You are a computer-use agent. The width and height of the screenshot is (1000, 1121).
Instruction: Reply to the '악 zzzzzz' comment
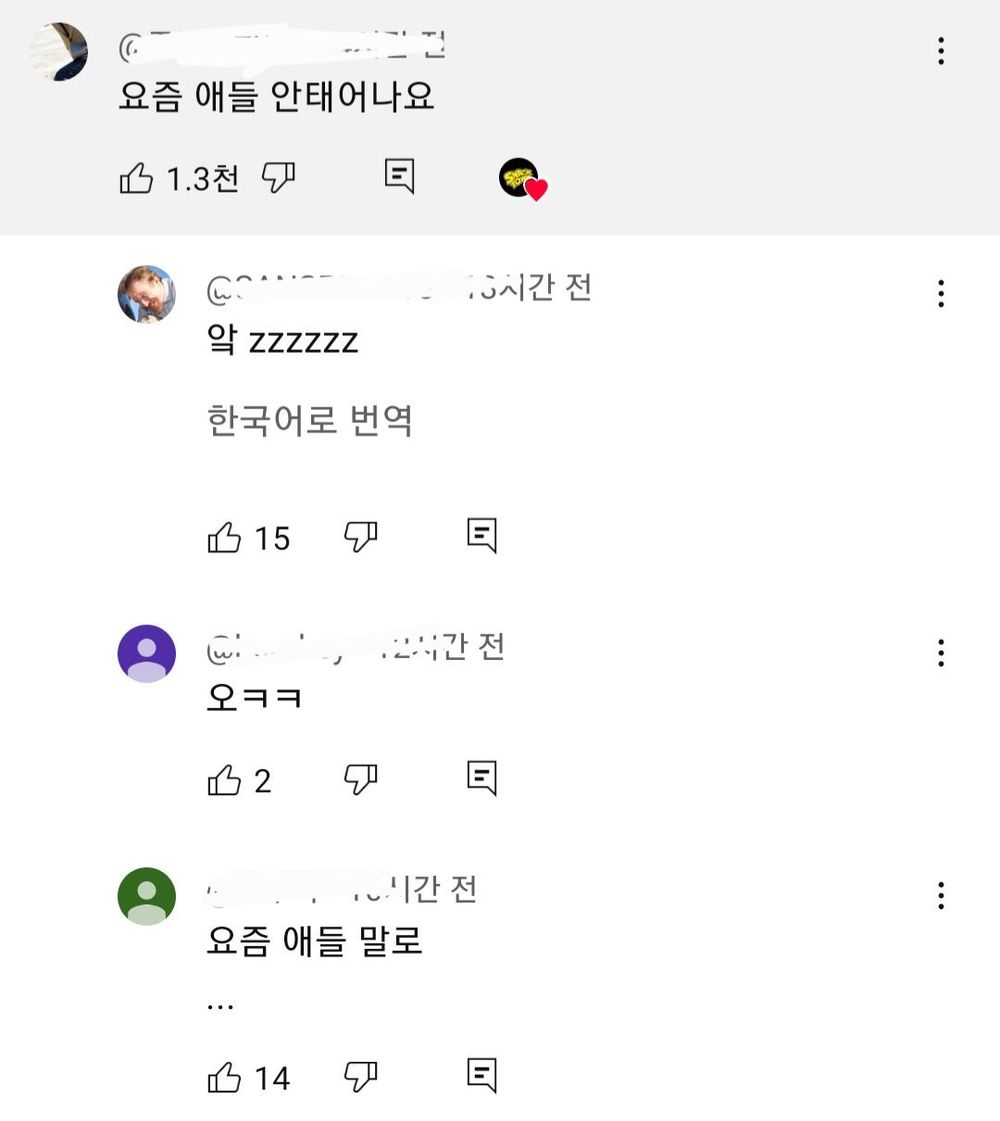tap(482, 536)
